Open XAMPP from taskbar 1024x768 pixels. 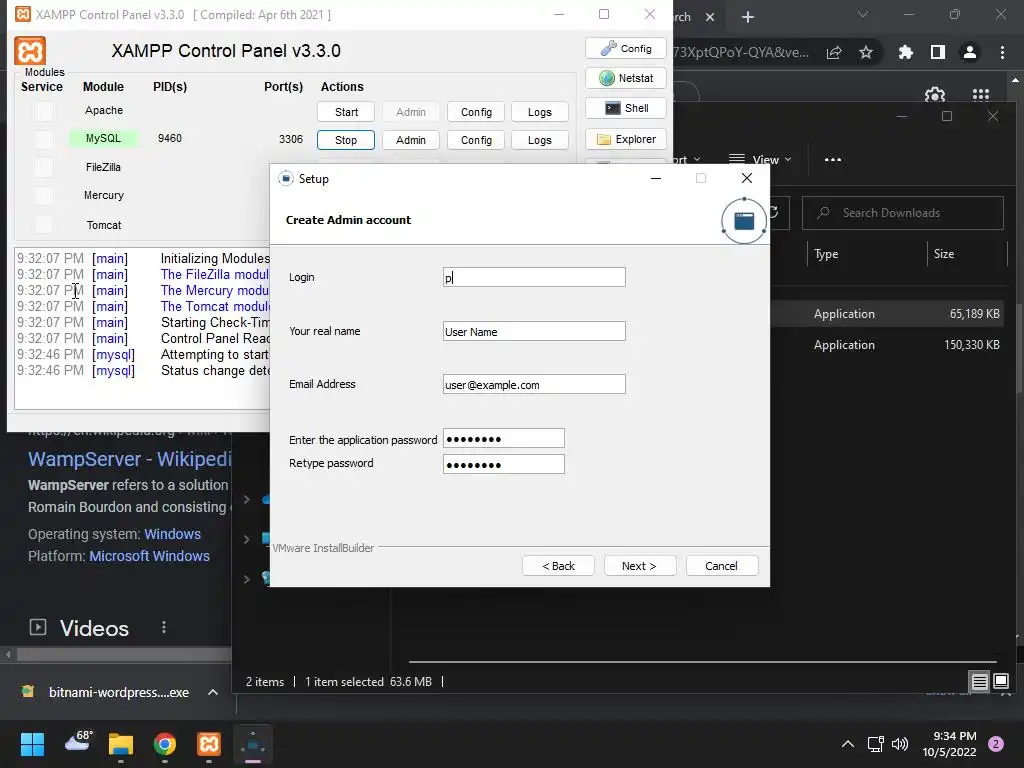[x=209, y=744]
